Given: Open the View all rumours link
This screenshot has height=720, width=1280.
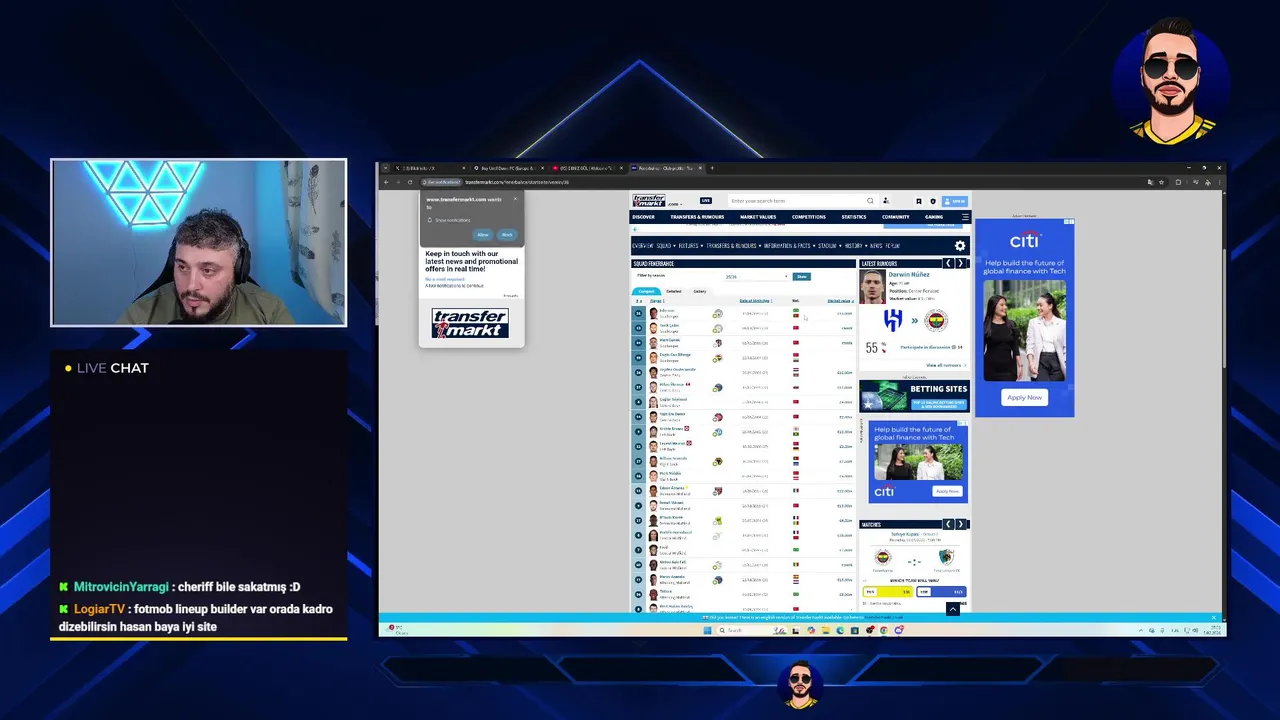Looking at the screenshot, I should (946, 365).
